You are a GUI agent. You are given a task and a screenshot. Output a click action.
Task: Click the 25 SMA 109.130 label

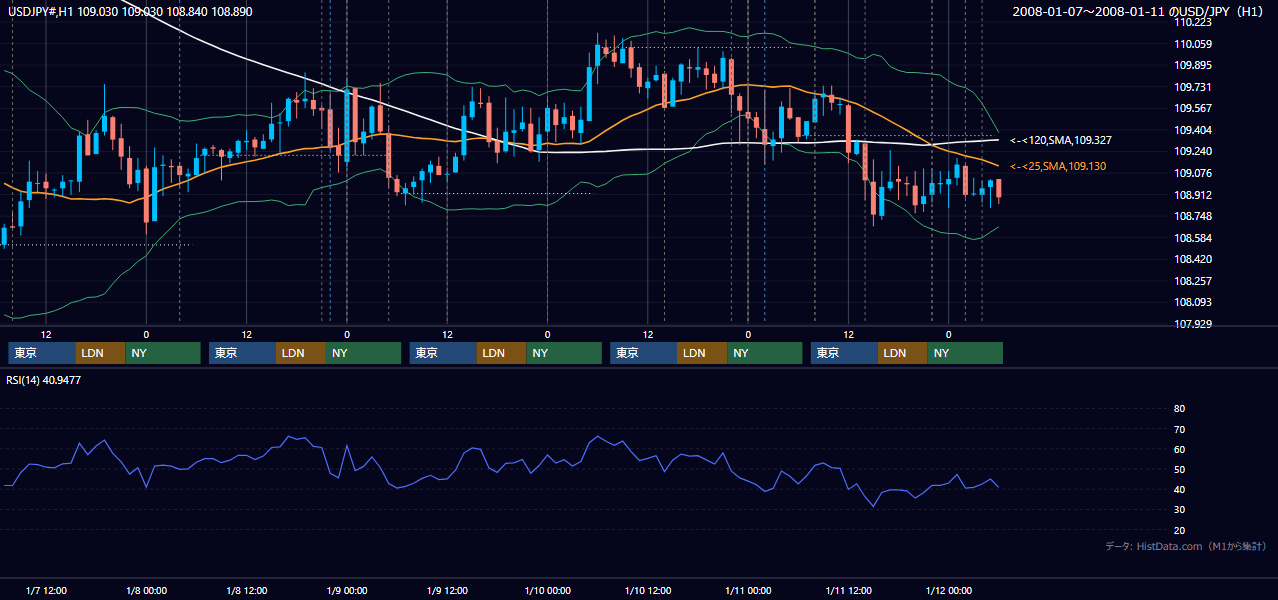click(x=1058, y=166)
